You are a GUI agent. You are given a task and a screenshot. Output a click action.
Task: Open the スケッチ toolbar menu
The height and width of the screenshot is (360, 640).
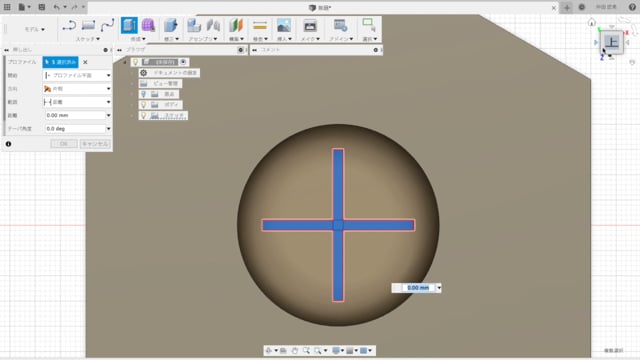tap(88, 39)
